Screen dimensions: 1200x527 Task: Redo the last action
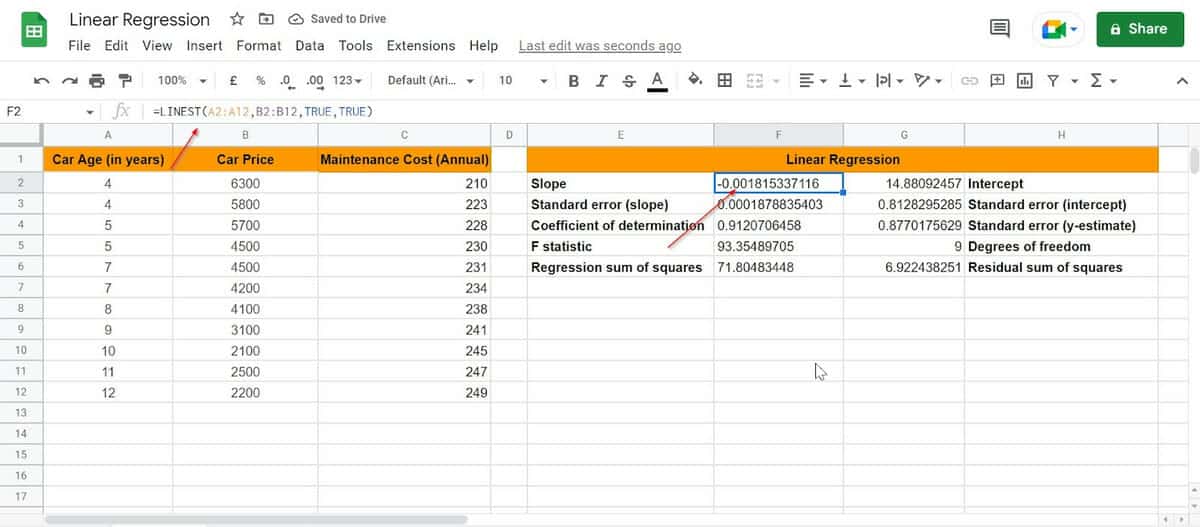pyautogui.click(x=69, y=80)
